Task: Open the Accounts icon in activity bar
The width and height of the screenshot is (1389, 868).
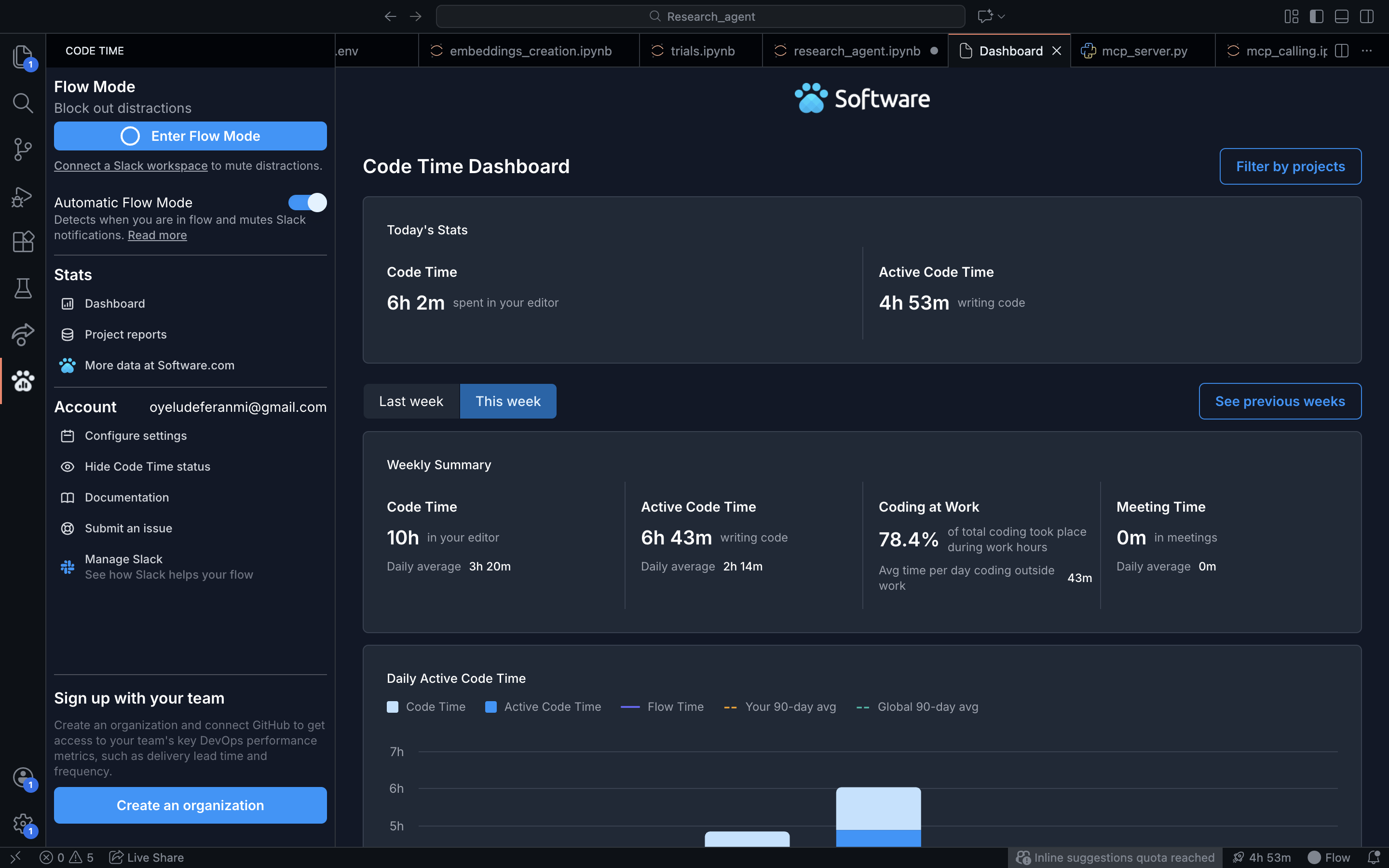Action: (22, 778)
